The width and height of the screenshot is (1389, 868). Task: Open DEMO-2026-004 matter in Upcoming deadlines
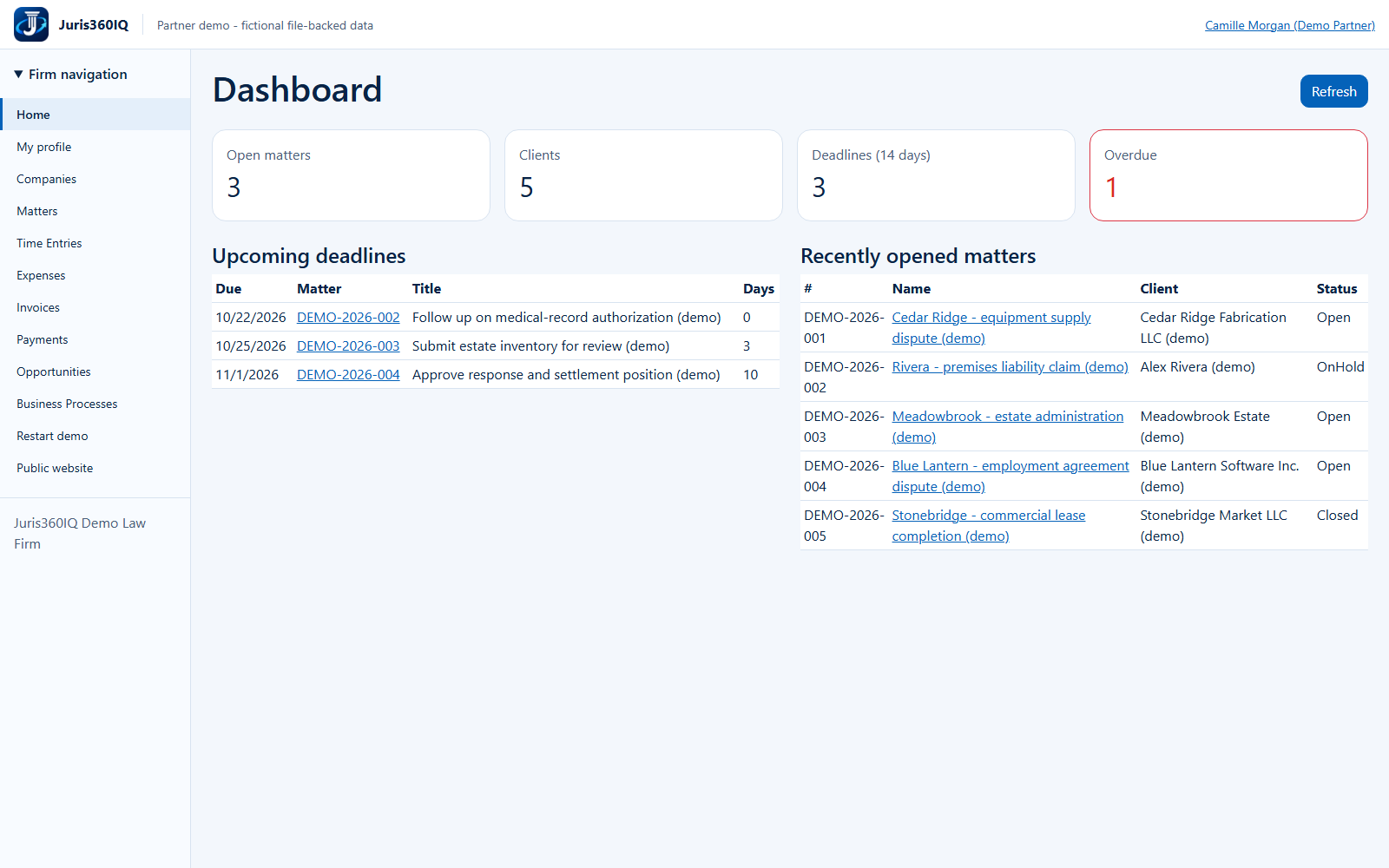pyautogui.click(x=348, y=375)
